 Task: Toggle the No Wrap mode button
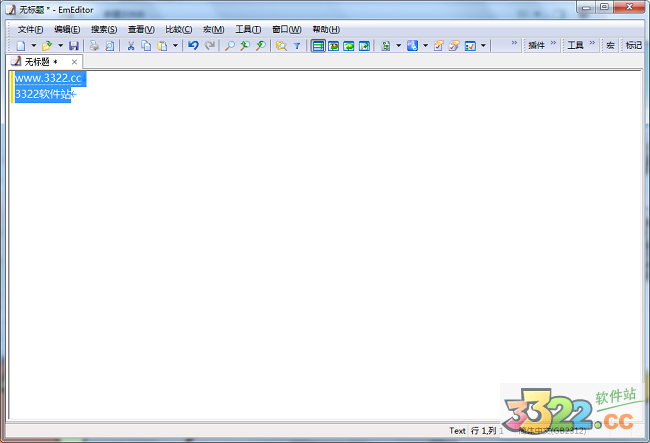point(318,46)
